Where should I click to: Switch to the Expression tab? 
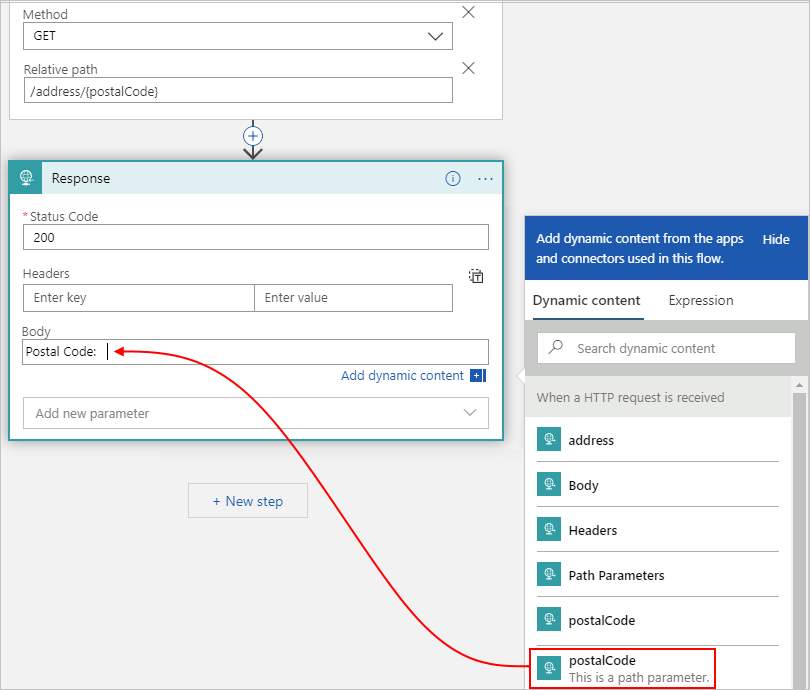tap(700, 300)
